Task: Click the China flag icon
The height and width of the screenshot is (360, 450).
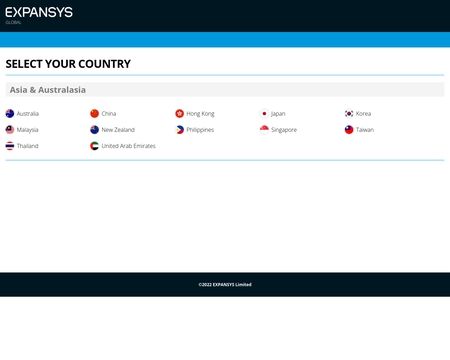Action: pos(95,114)
